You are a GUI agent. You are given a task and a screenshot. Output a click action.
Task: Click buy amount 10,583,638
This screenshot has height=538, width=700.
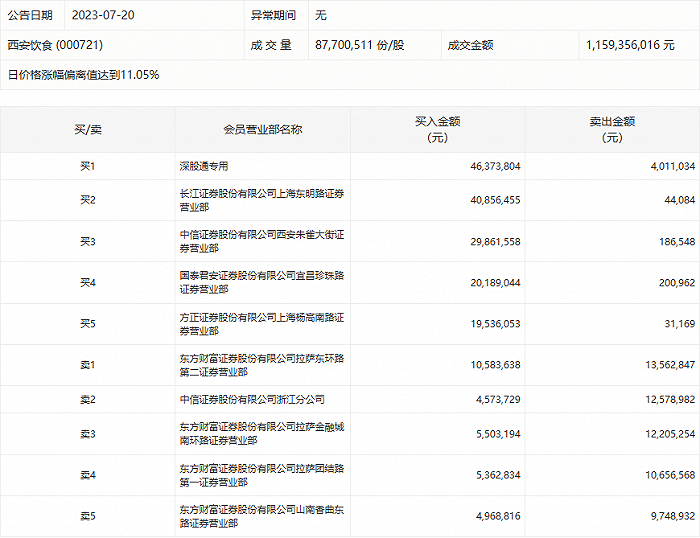[495, 365]
